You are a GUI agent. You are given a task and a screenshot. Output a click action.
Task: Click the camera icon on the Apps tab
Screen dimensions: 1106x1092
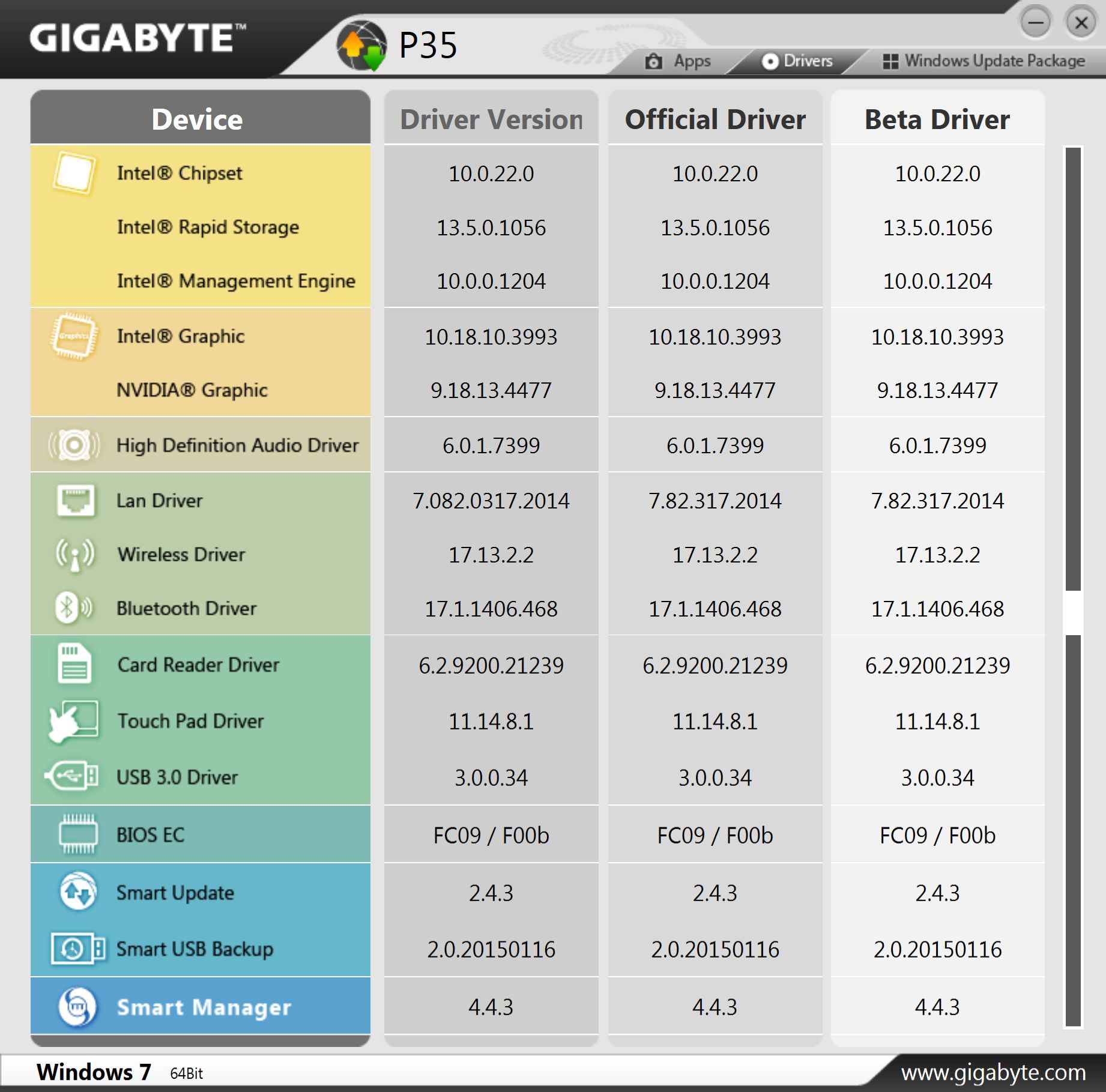(653, 61)
